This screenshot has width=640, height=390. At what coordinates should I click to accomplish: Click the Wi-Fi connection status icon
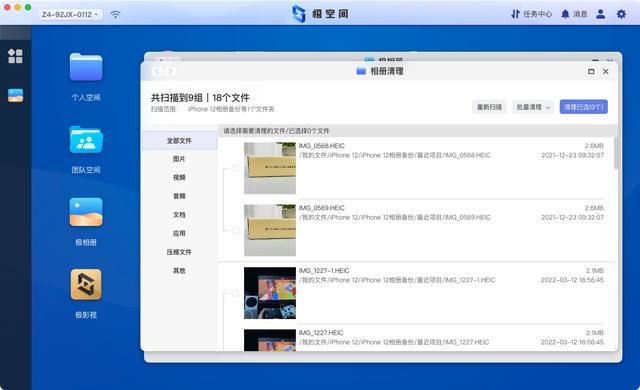click(116, 14)
